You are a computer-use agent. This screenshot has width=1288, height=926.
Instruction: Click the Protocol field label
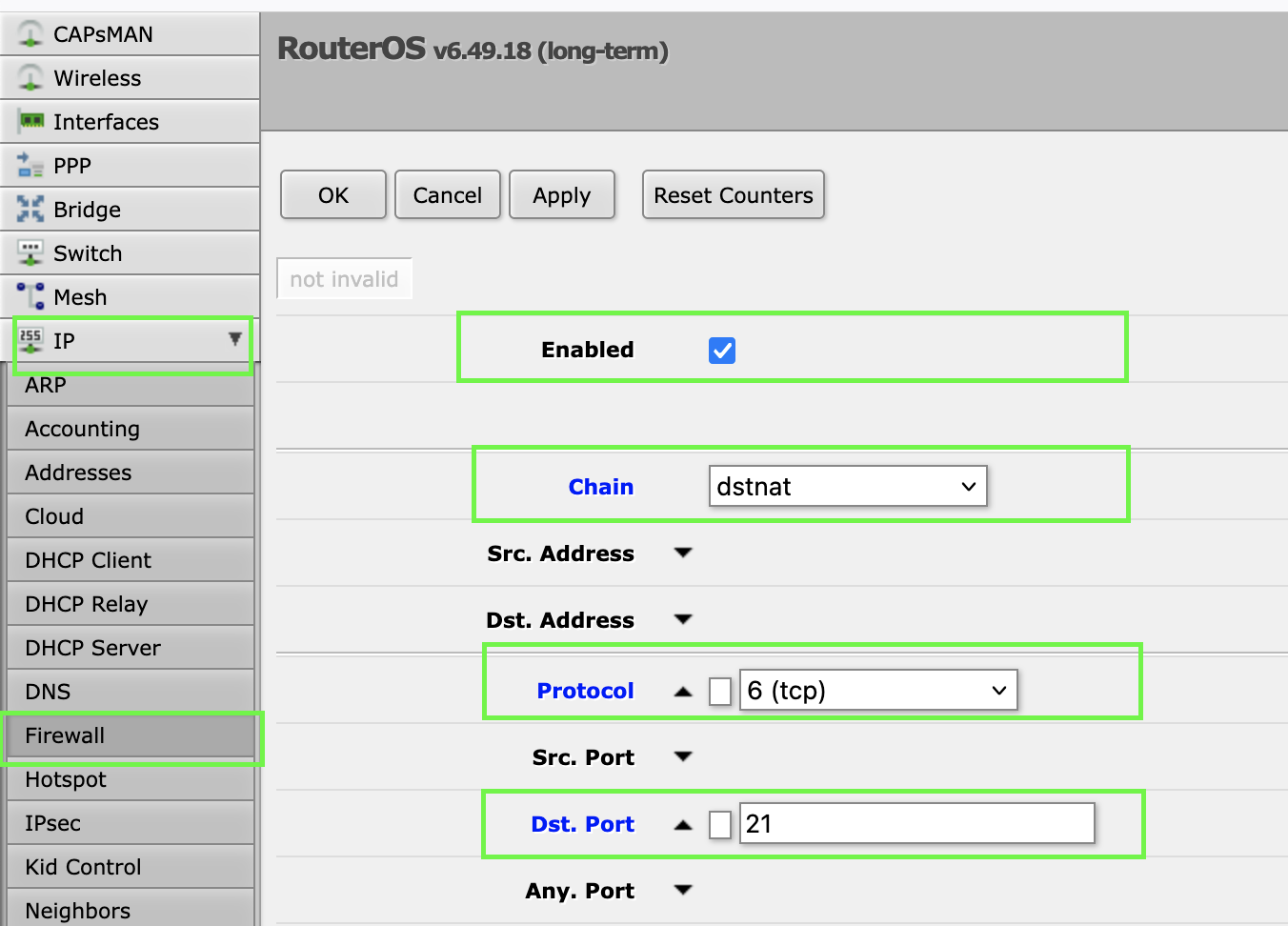pos(585,691)
